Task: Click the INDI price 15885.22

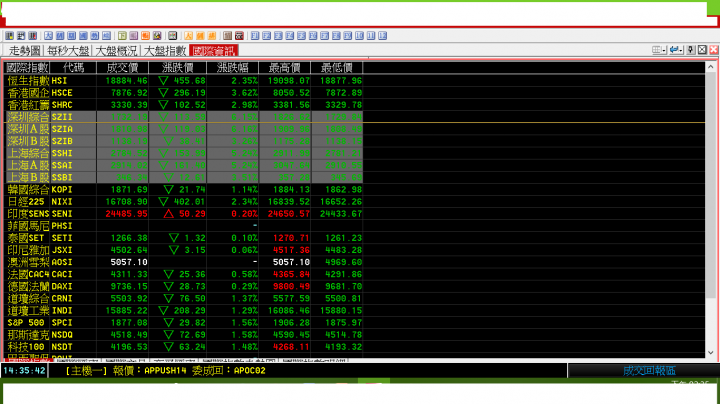Action: (126, 311)
